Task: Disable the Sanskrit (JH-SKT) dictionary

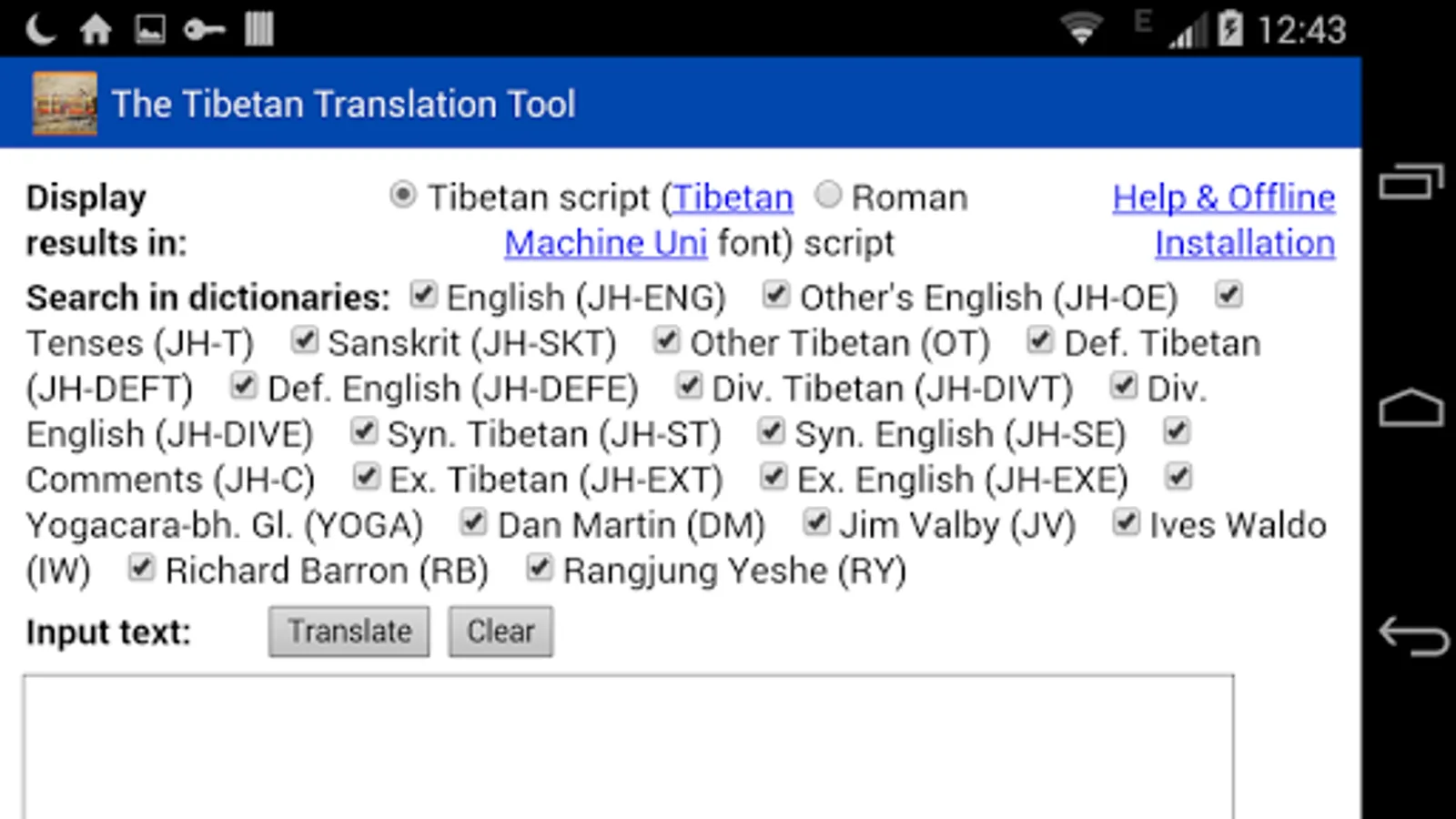Action: click(304, 340)
